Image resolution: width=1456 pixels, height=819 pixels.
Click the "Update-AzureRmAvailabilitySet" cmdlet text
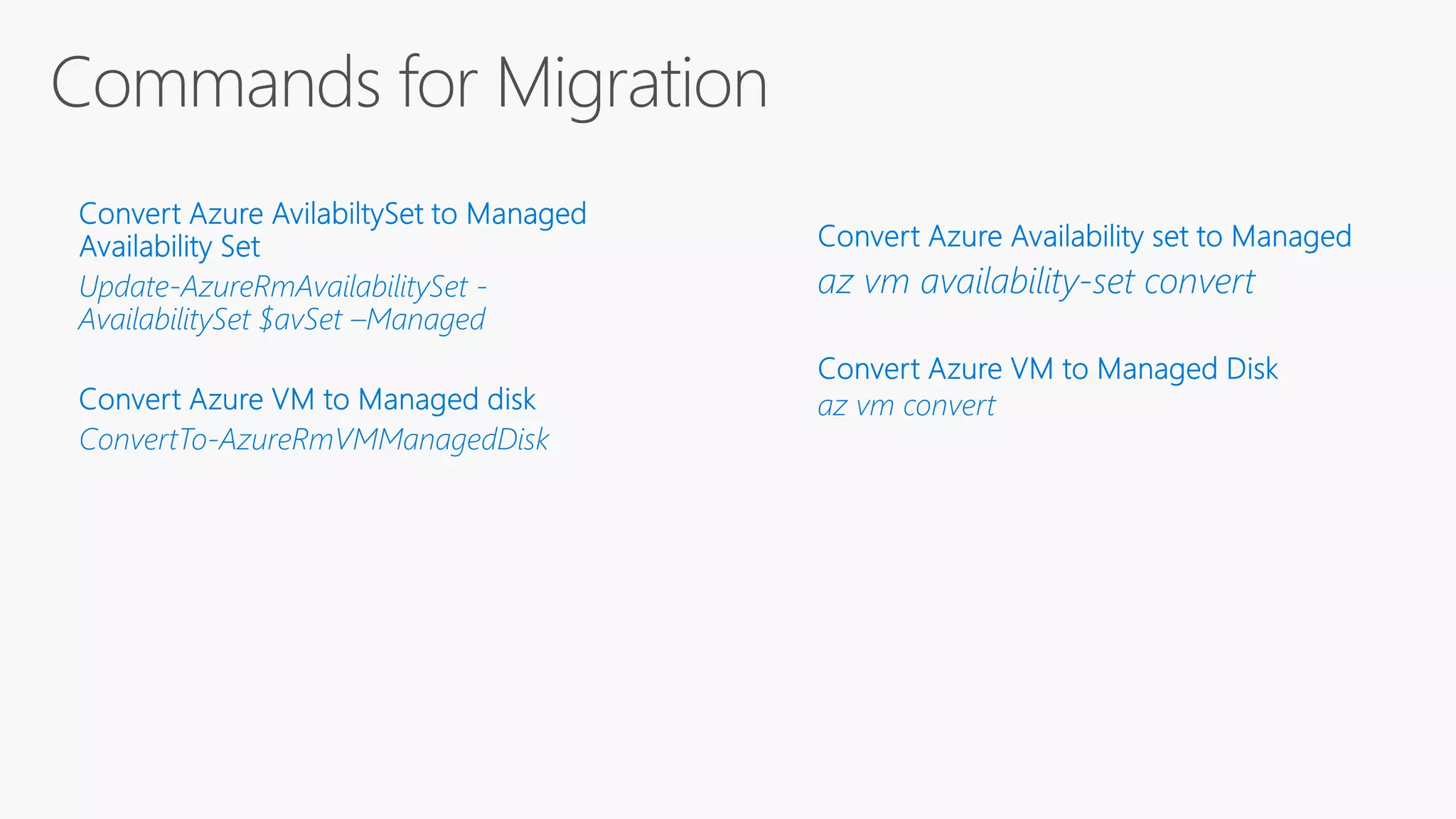[x=274, y=287]
